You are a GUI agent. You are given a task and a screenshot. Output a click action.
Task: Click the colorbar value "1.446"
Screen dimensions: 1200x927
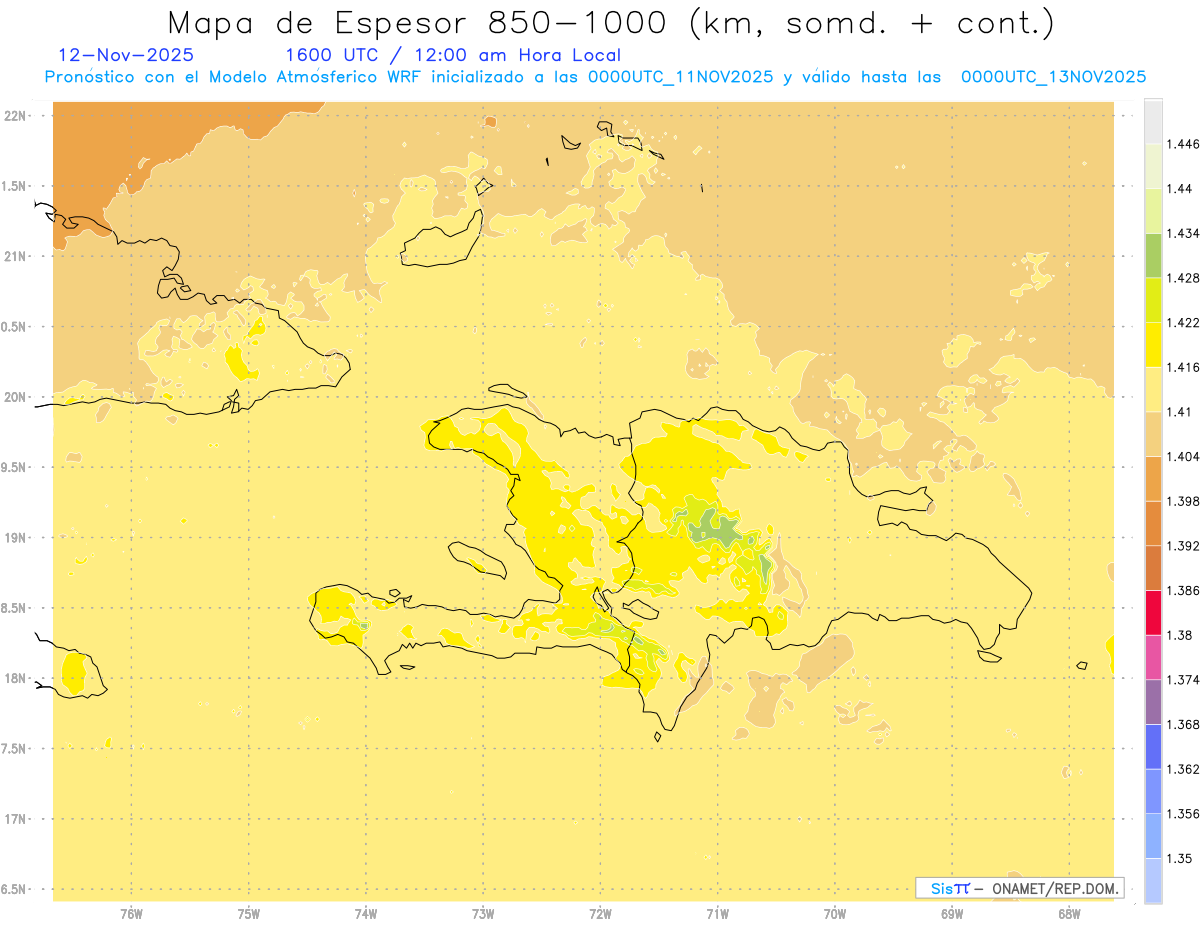1181,144
